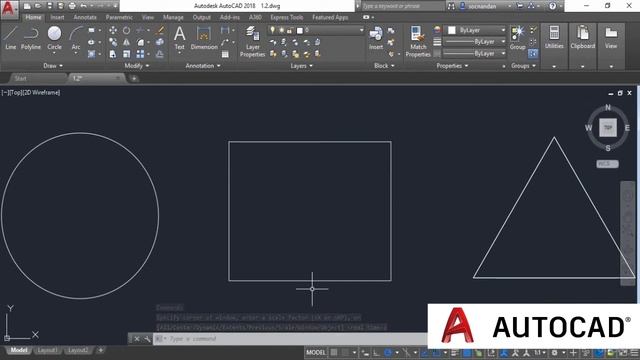Viewport: 640px width, 360px height.
Task: Click the Insert block button
Action: click(x=376, y=38)
